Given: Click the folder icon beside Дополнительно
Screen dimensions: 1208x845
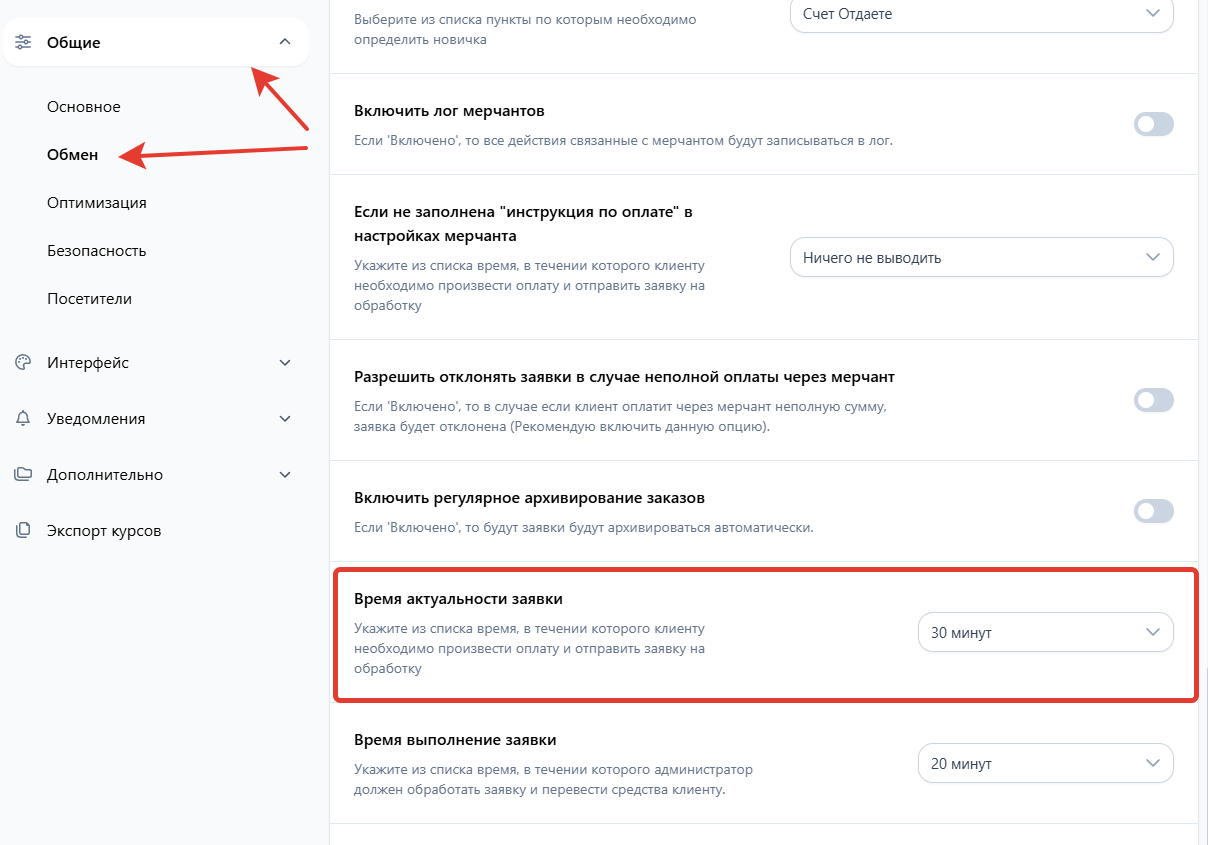Looking at the screenshot, I should tap(23, 475).
